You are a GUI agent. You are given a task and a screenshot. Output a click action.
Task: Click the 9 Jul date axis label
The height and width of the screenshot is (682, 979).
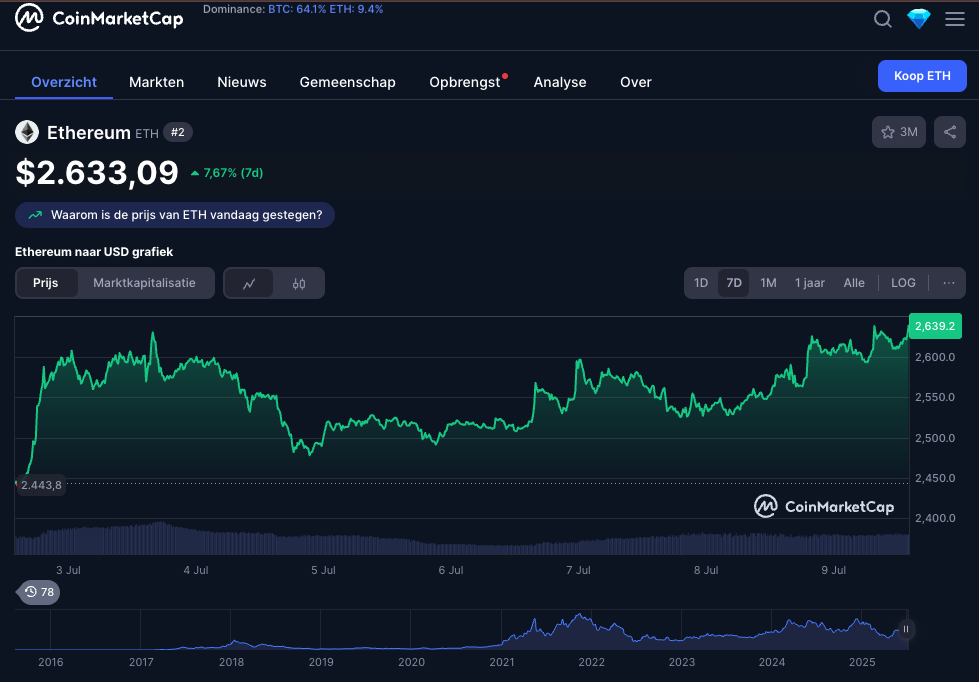click(834, 570)
